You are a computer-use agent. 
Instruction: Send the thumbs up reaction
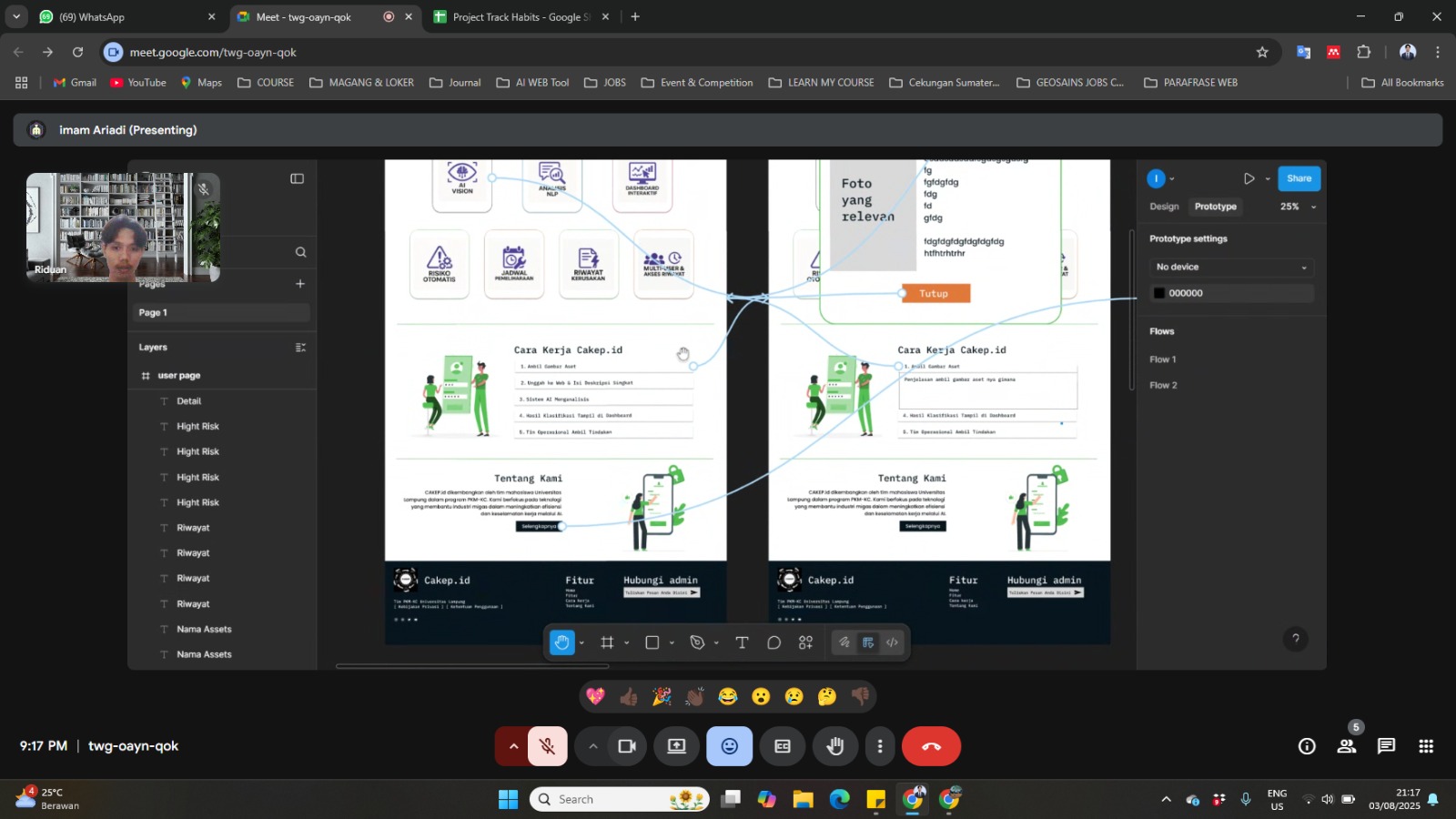[629, 697]
